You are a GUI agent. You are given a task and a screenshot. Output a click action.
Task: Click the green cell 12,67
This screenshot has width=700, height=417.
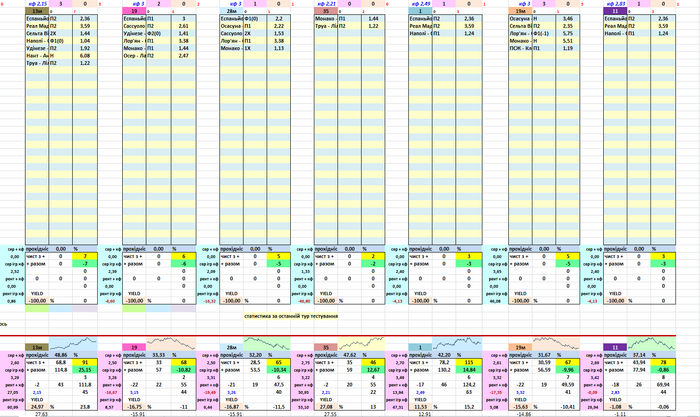point(373,370)
